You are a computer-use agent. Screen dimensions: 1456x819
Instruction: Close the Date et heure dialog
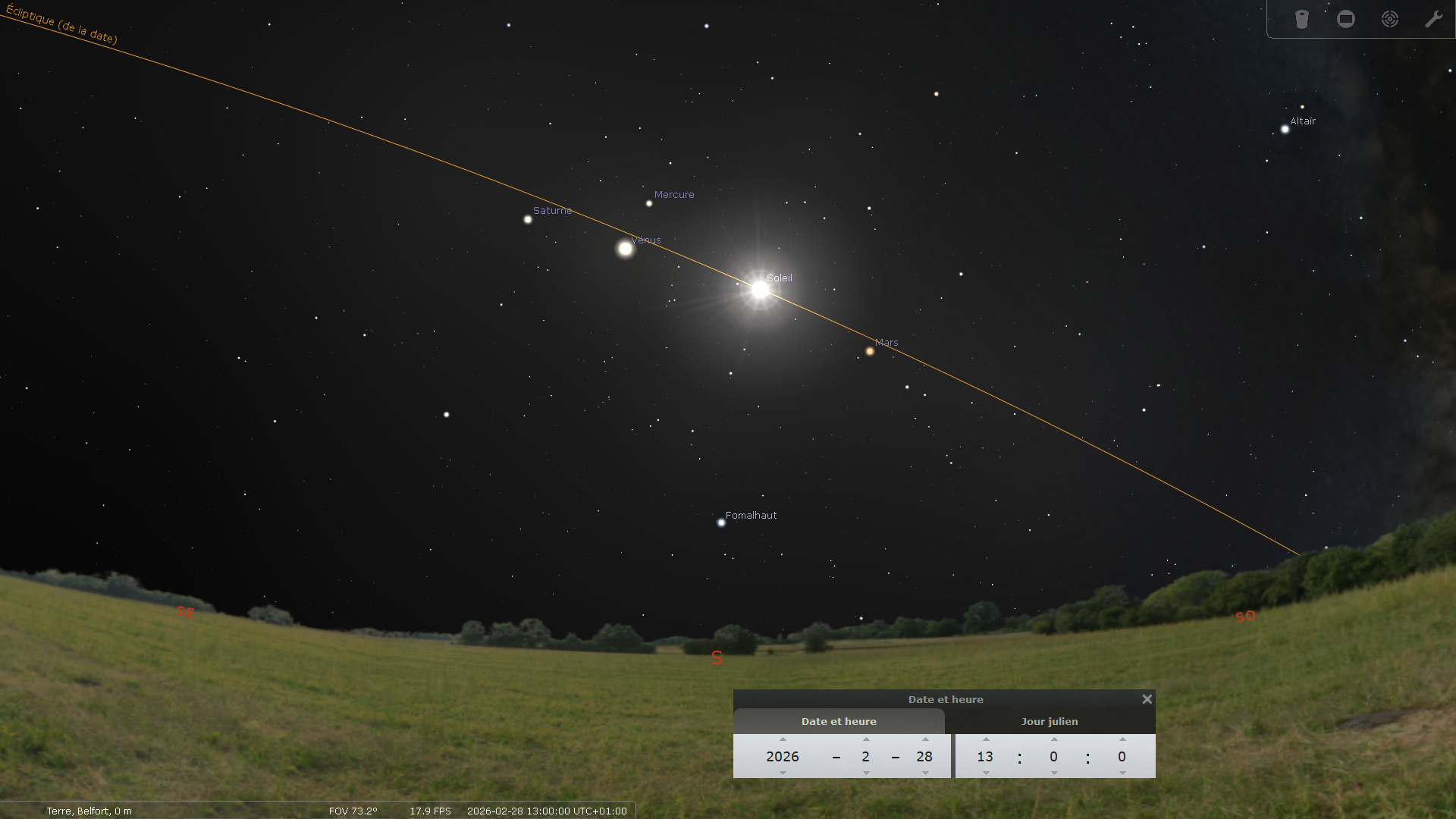pos(1147,699)
